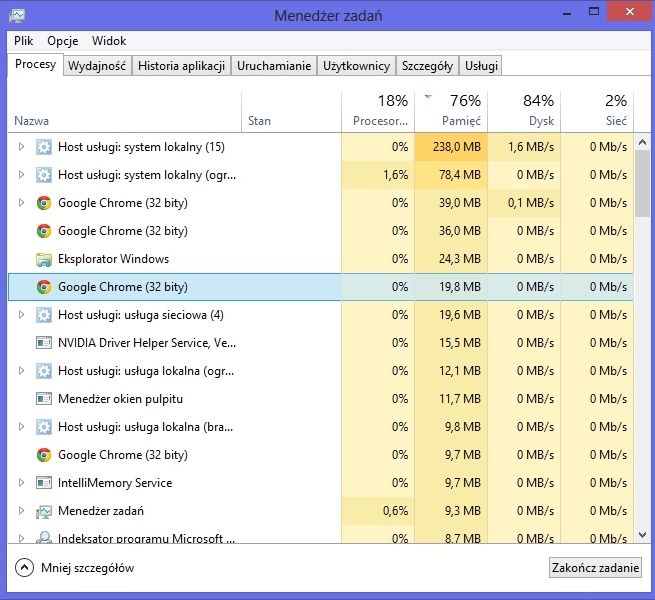Expand Host usługi: system lokalny (ogr...

(21, 175)
